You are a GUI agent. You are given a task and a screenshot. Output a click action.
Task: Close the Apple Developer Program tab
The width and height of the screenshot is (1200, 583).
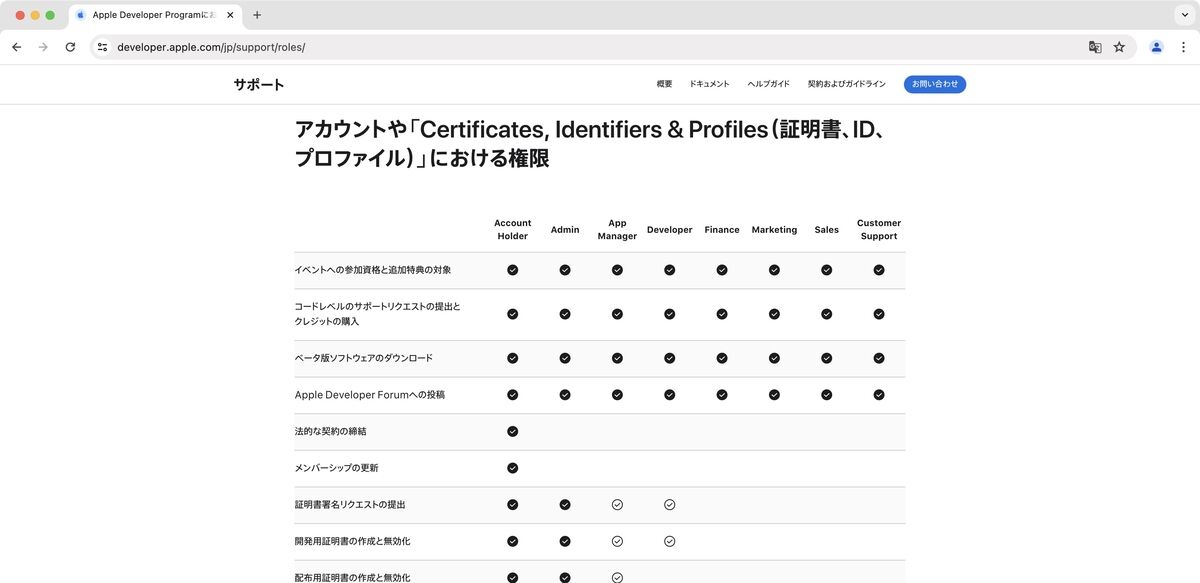pos(230,15)
